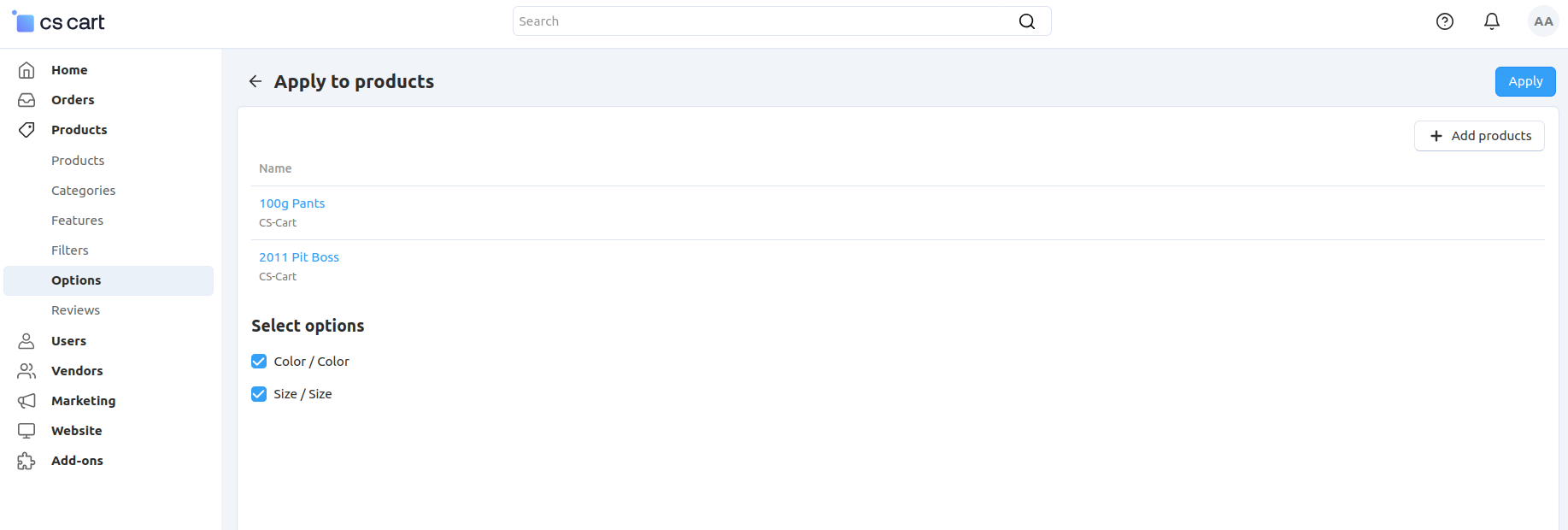Open the help question mark icon

pyautogui.click(x=1445, y=21)
